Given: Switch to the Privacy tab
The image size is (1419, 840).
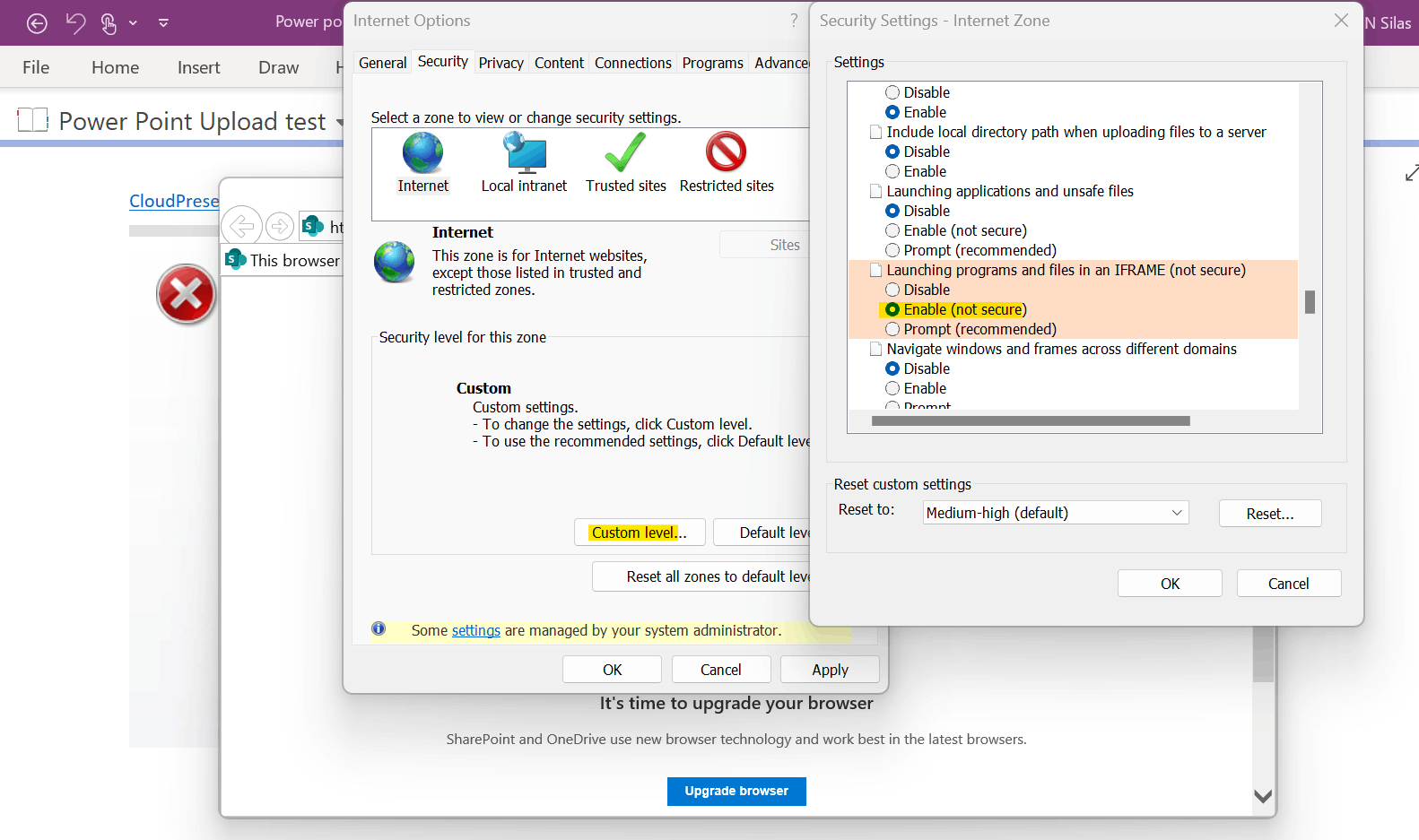Looking at the screenshot, I should (x=501, y=63).
